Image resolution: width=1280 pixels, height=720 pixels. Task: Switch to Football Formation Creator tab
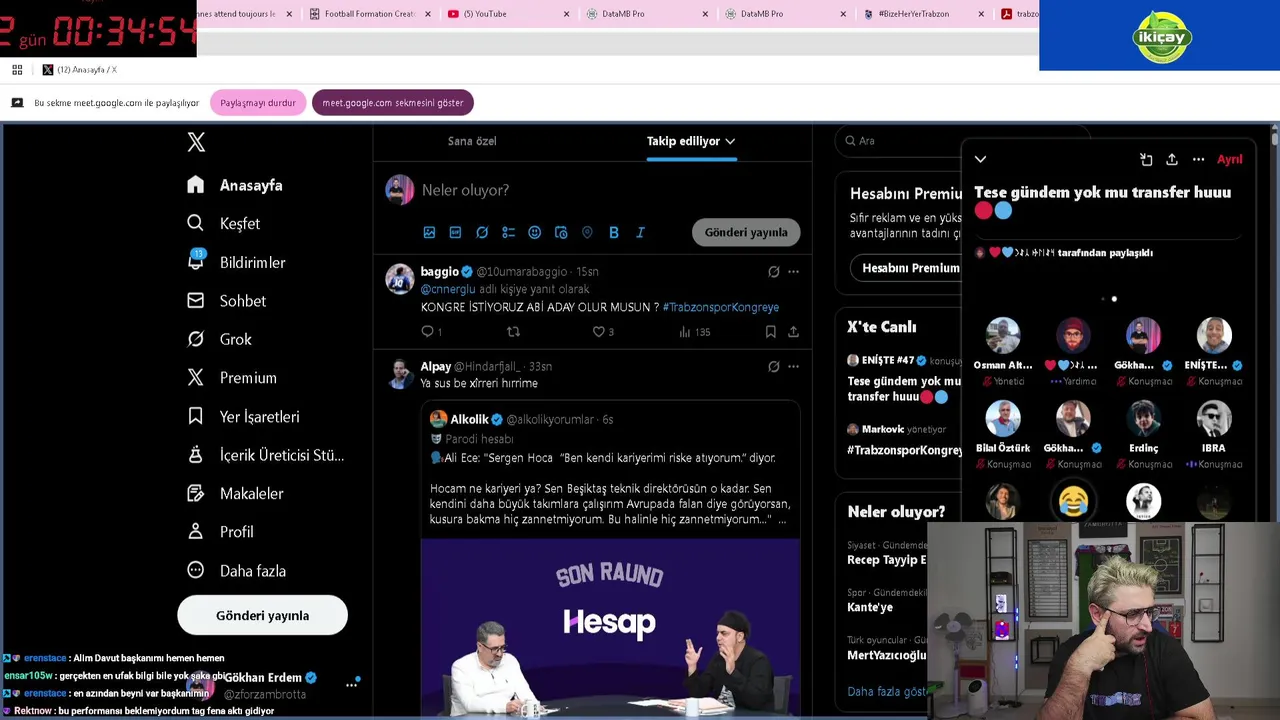pyautogui.click(x=369, y=14)
